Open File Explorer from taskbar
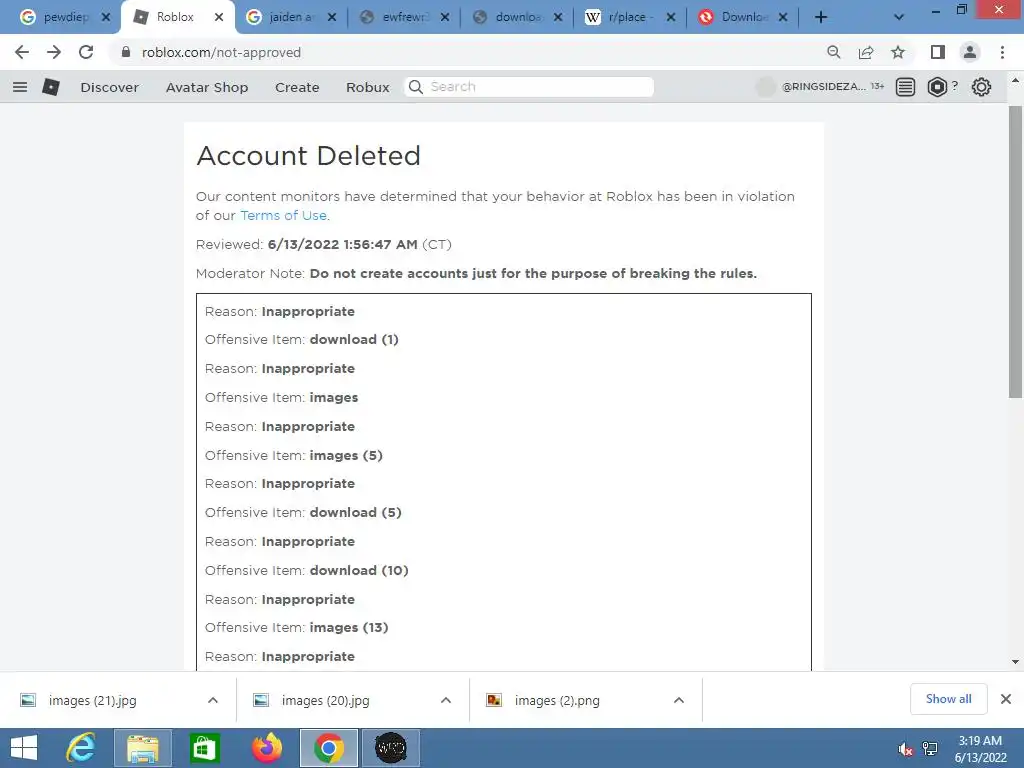Image resolution: width=1024 pixels, height=768 pixels. point(143,748)
